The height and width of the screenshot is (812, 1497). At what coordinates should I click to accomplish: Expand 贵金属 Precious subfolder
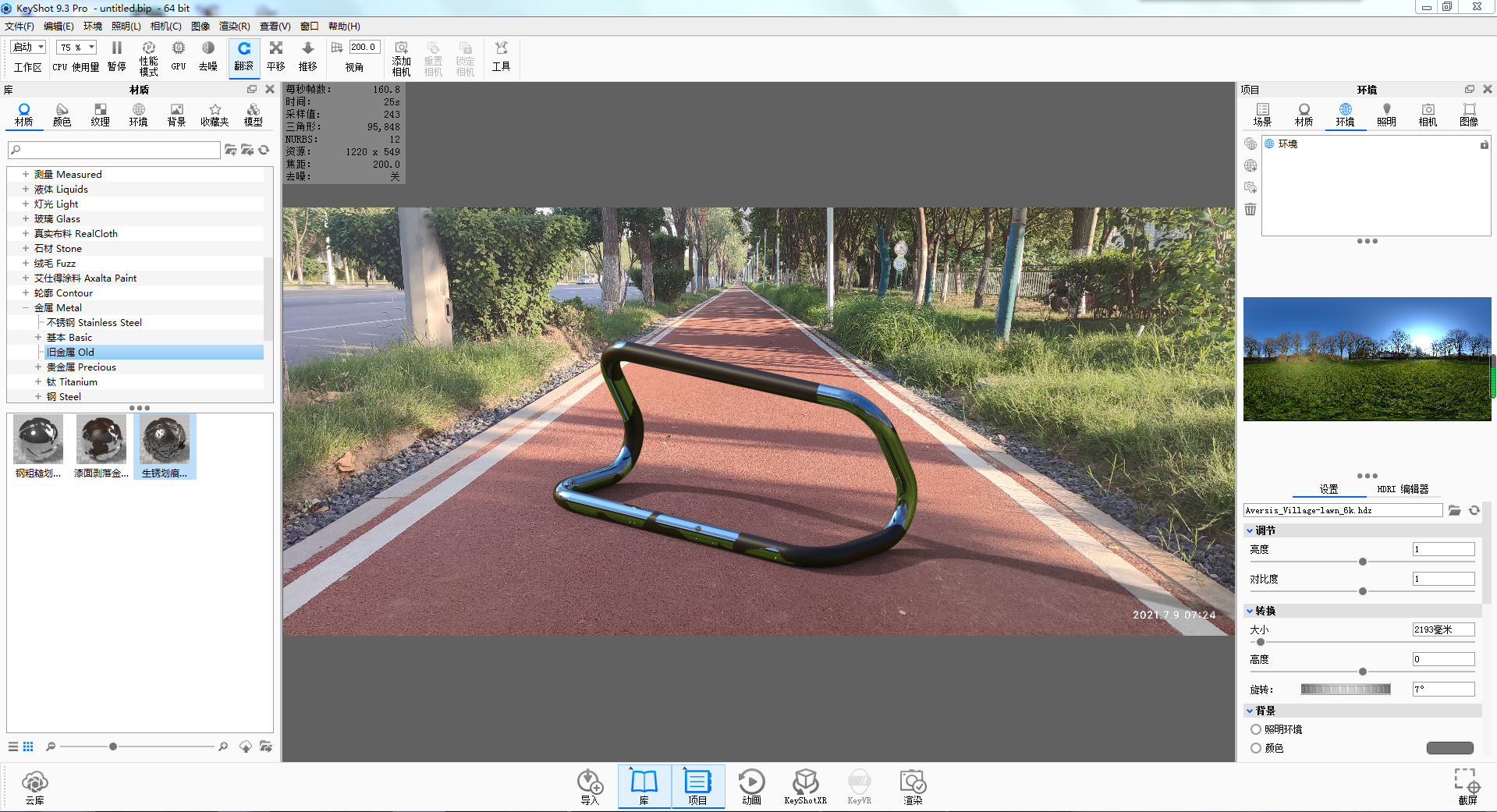(38, 367)
